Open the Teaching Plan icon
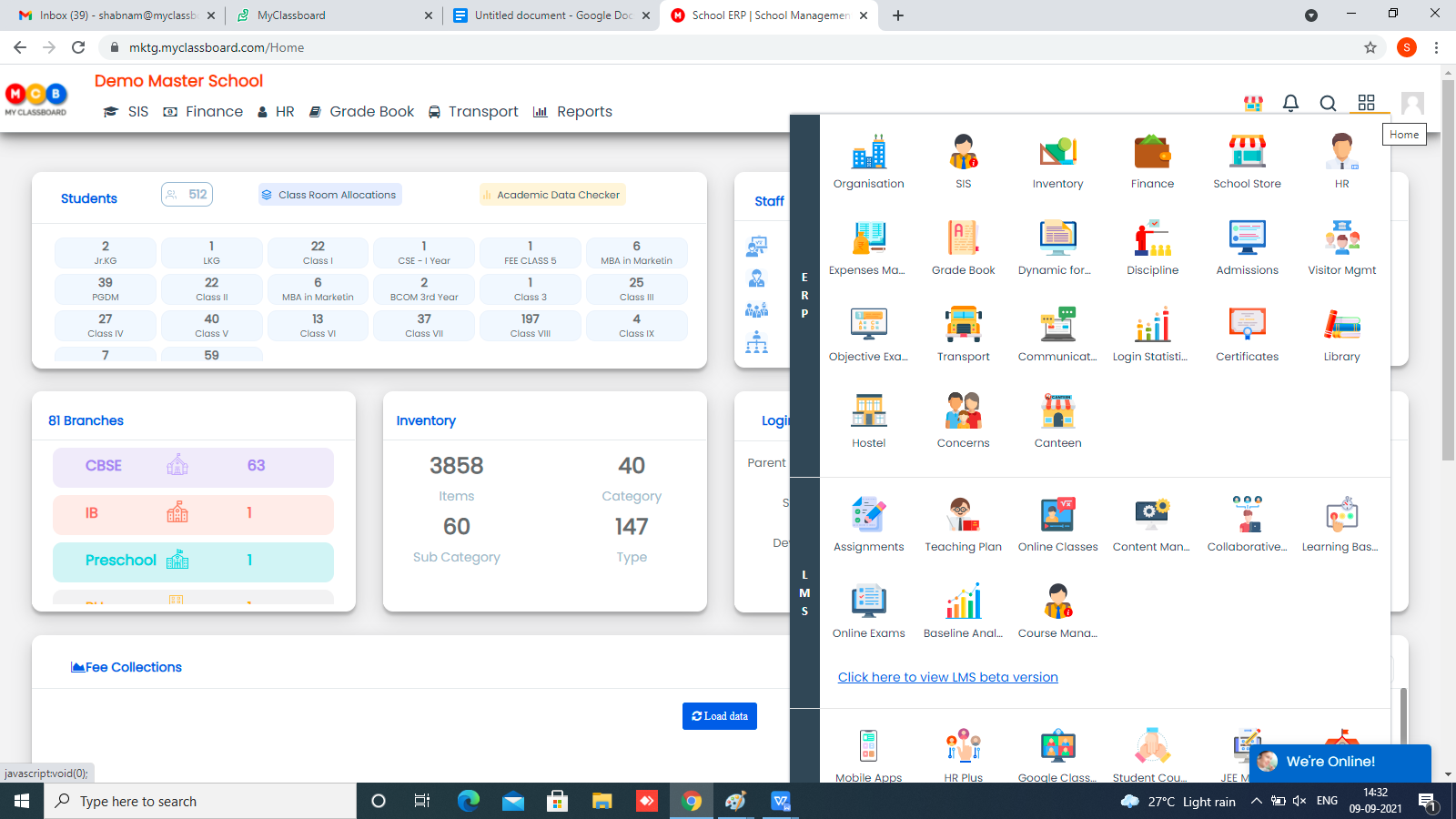Screen dimensions: 1456x819 (963, 515)
